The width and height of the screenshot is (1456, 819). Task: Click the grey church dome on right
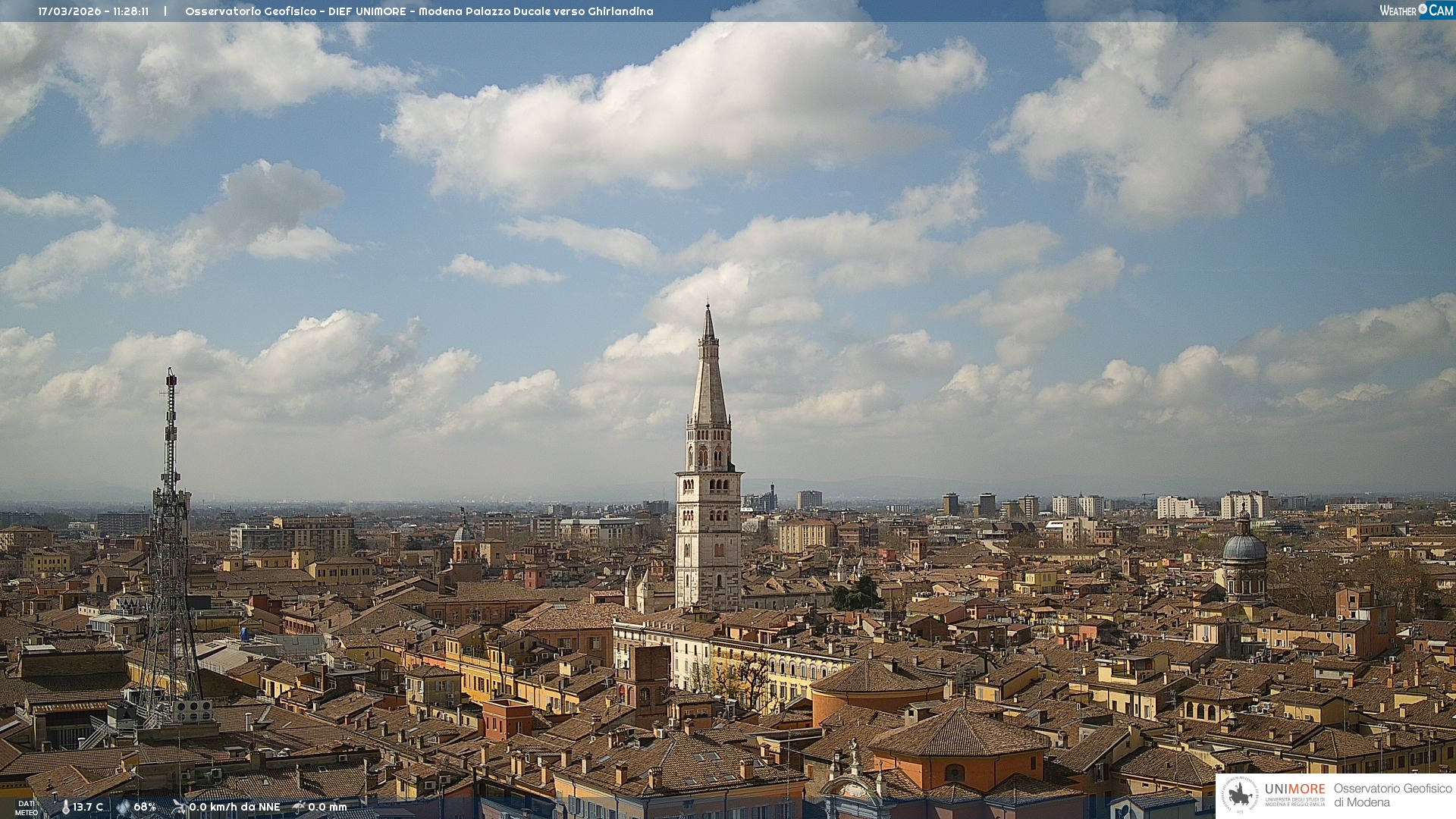point(1244,548)
